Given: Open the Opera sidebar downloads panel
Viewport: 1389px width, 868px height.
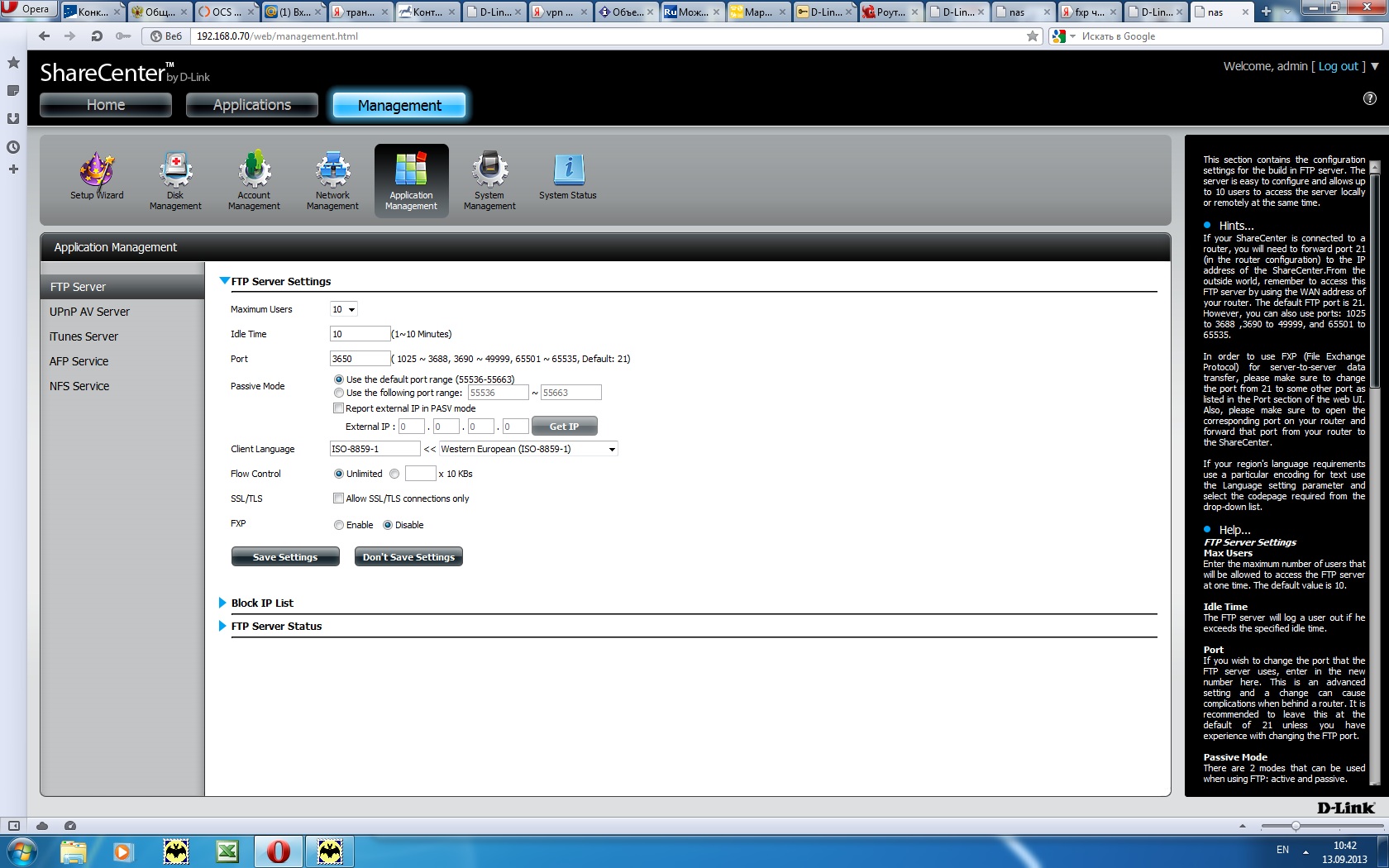Looking at the screenshot, I should tap(13, 119).
